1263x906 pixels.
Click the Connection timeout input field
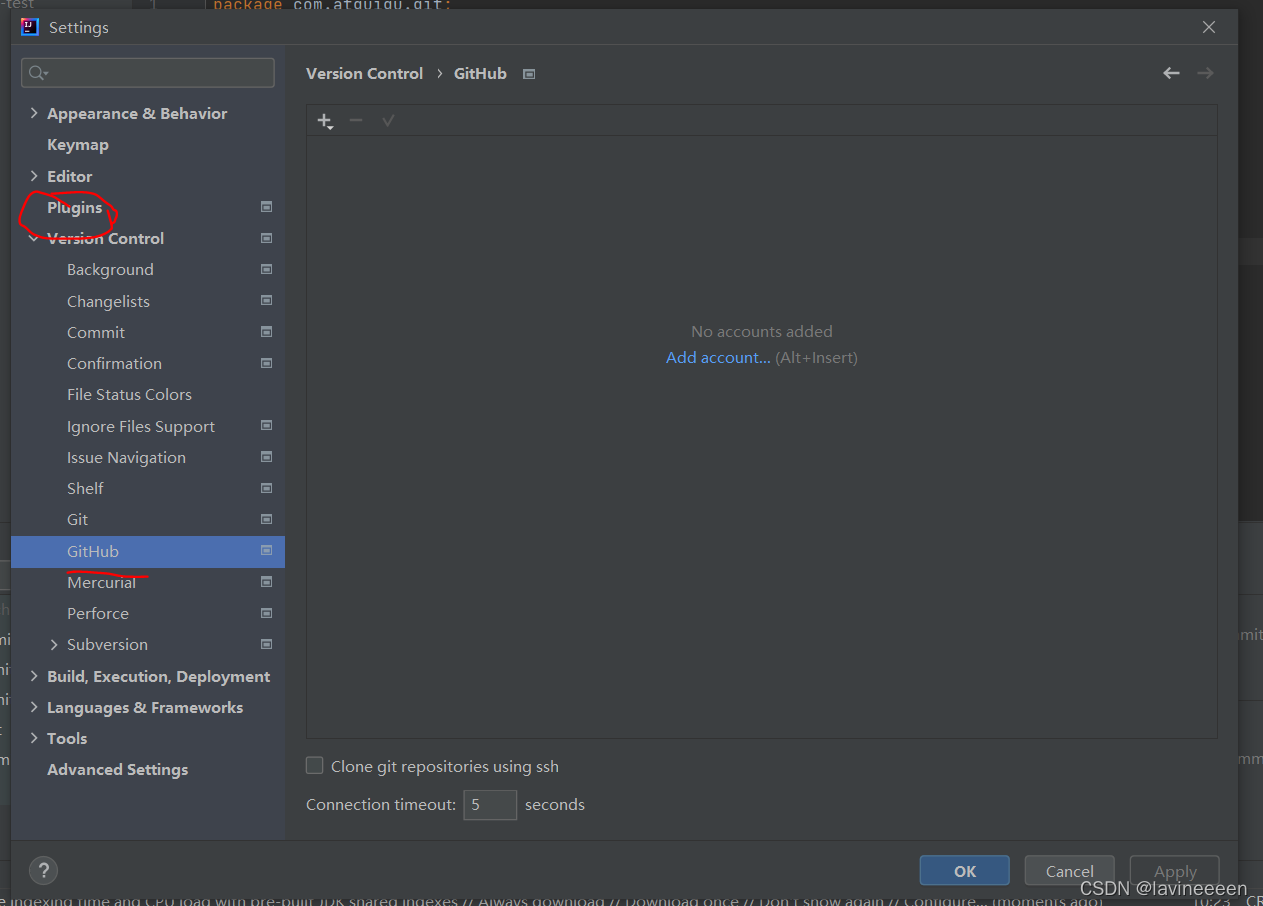tap(490, 804)
